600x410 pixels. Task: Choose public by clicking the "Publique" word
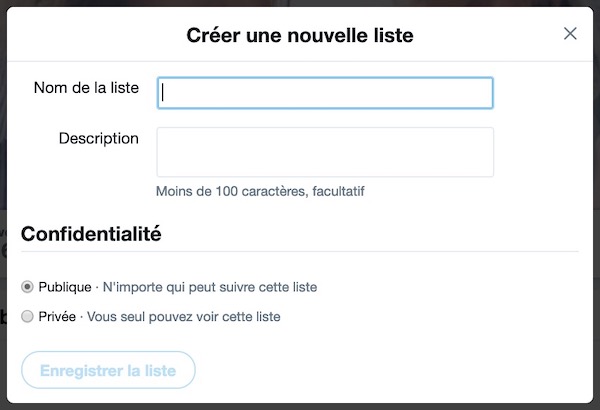pos(64,287)
